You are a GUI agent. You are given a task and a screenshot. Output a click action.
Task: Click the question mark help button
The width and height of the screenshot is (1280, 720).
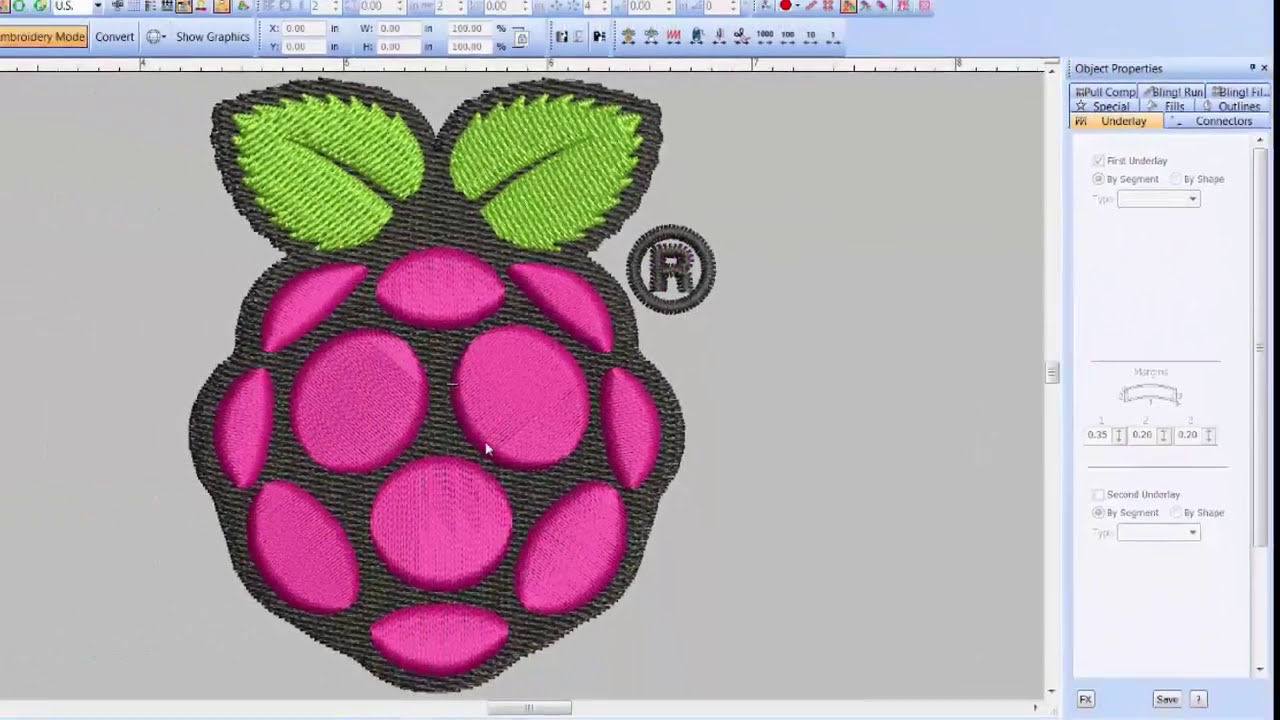[x=1198, y=699]
